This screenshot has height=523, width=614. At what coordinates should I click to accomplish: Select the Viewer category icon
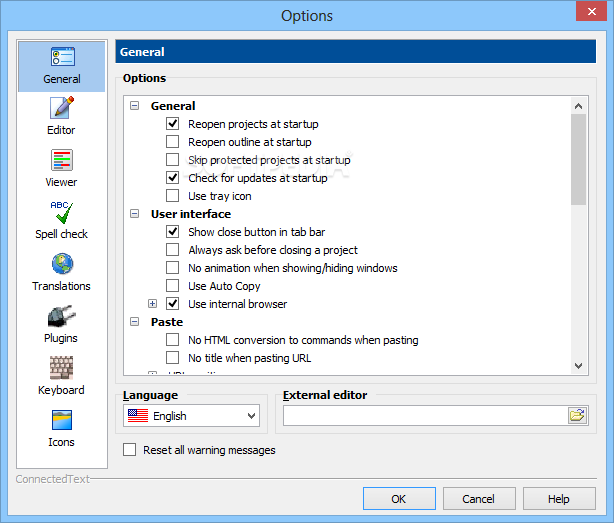(61, 160)
